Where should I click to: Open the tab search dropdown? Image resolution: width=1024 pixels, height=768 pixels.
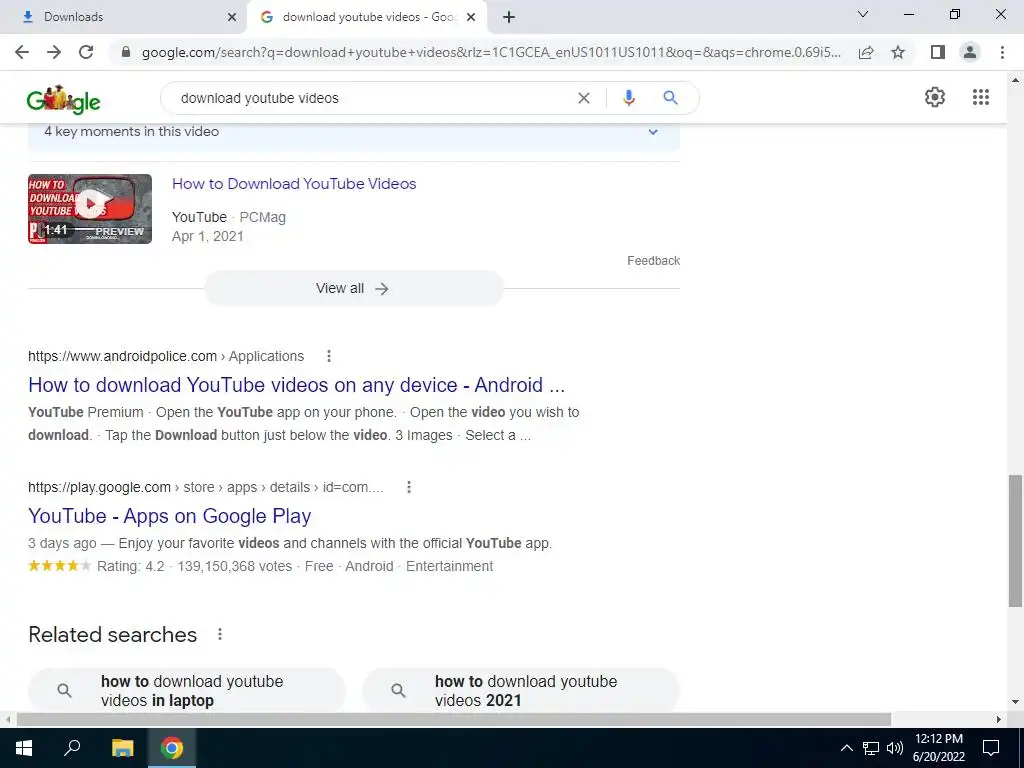pos(863,14)
